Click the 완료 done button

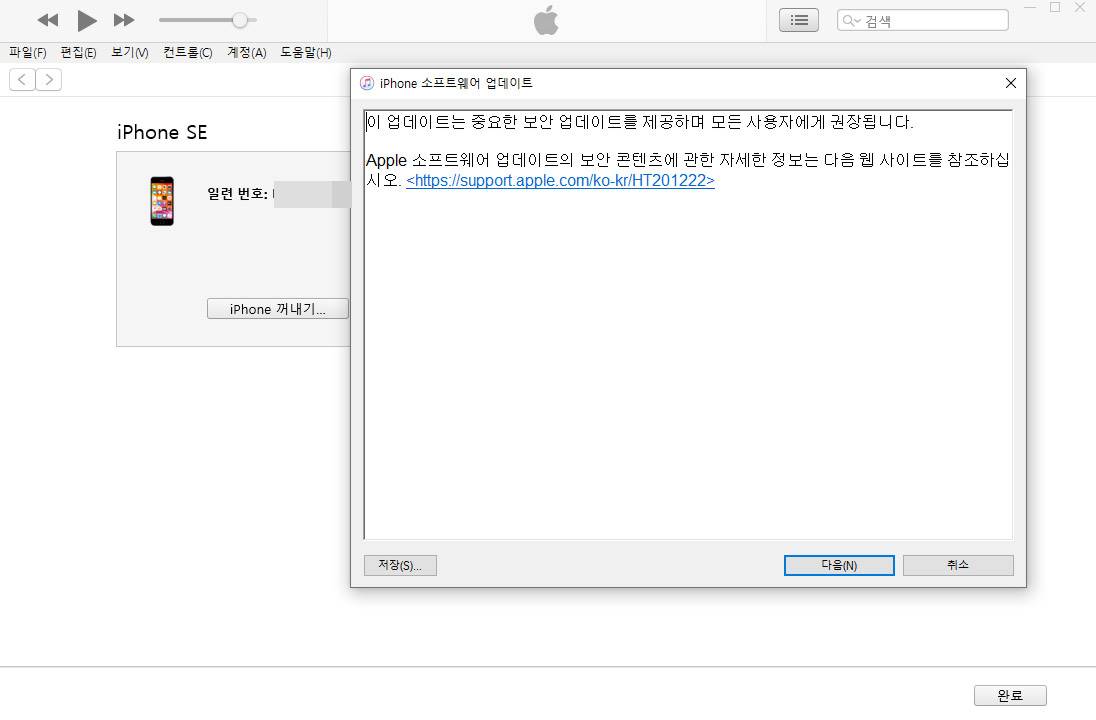tap(1010, 696)
